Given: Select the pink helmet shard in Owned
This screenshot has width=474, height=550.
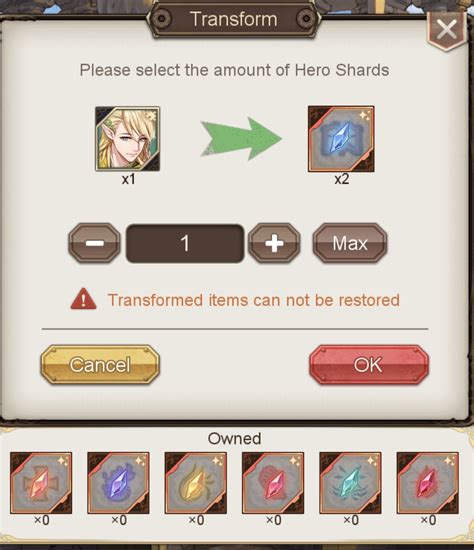Looking at the screenshot, I should (x=273, y=483).
